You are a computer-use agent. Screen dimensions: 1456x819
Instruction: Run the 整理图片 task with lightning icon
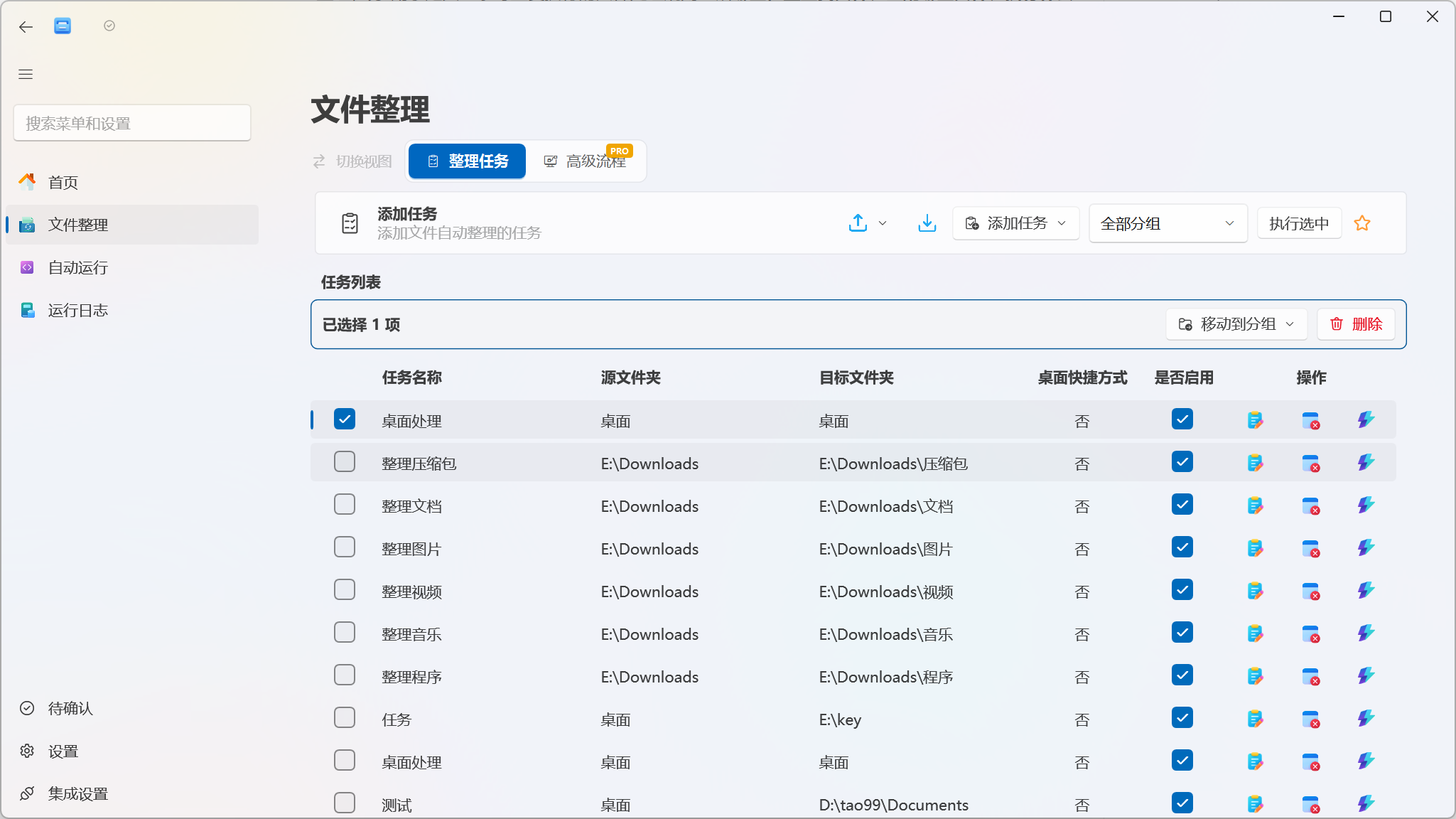tap(1366, 548)
